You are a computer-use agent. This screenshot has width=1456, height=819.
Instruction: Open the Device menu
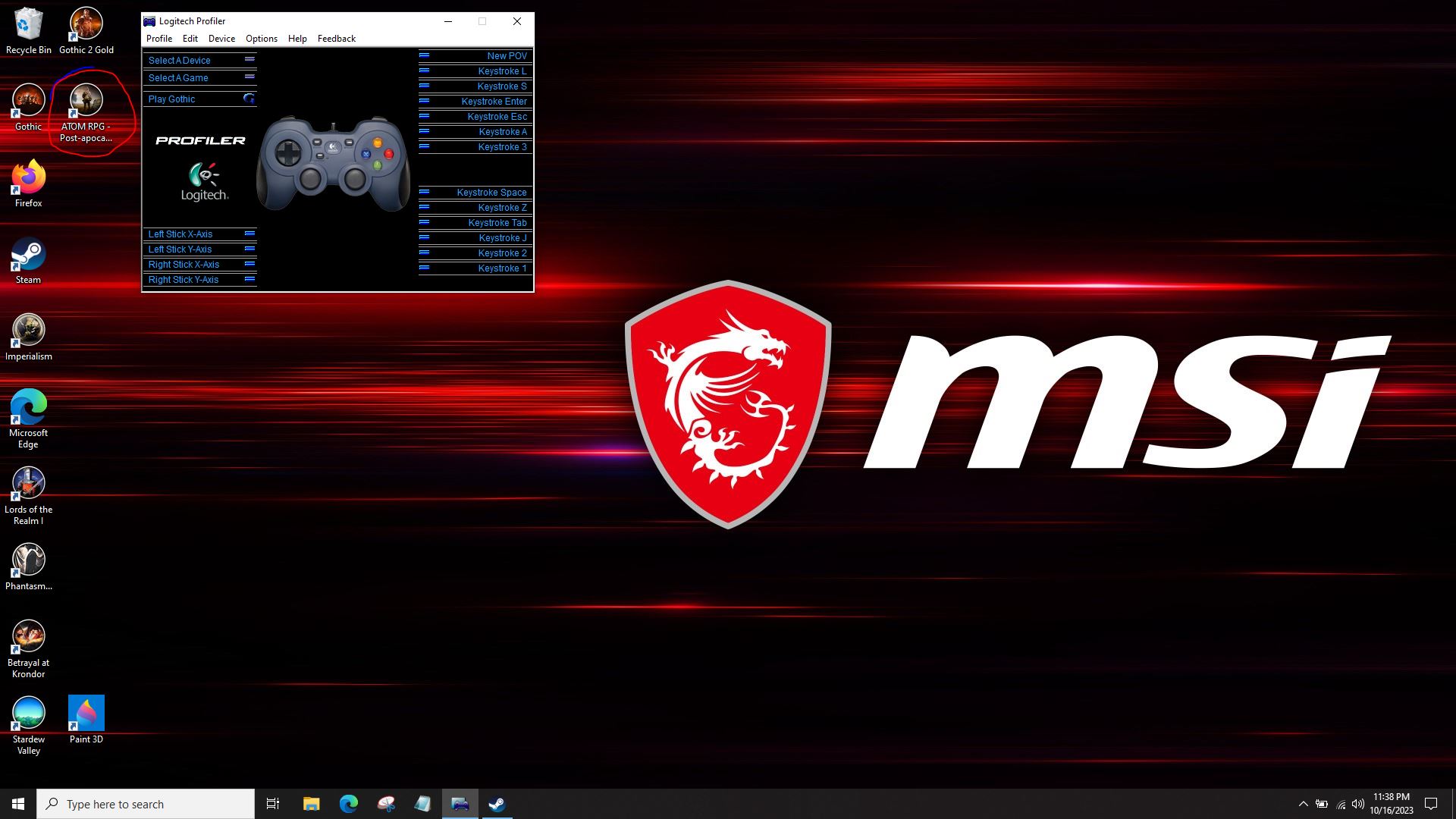coord(221,39)
